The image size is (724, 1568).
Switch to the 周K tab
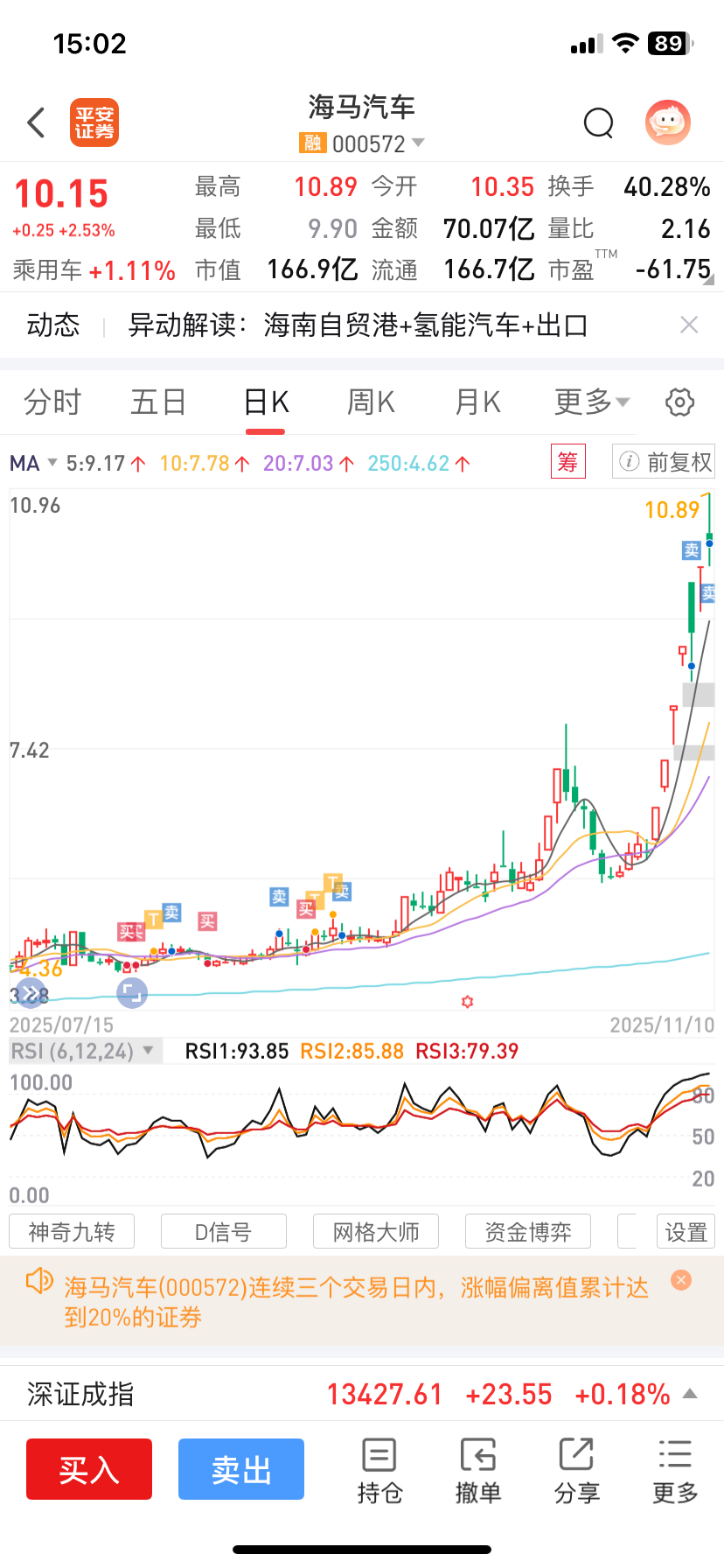(x=372, y=402)
